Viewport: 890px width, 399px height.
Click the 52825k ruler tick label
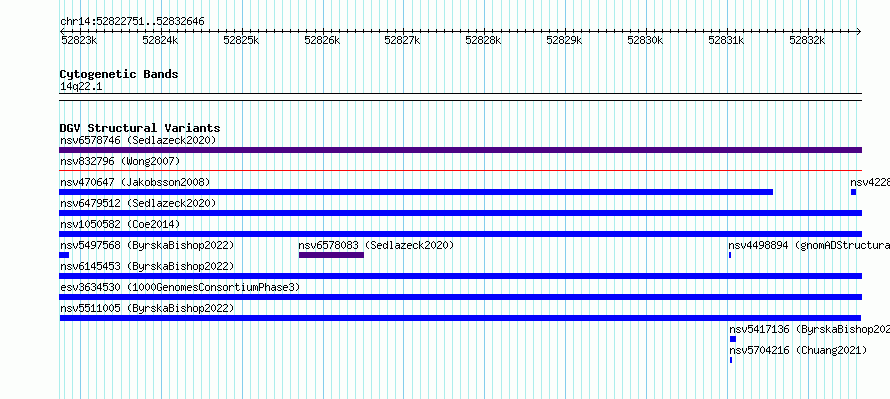(x=242, y=40)
